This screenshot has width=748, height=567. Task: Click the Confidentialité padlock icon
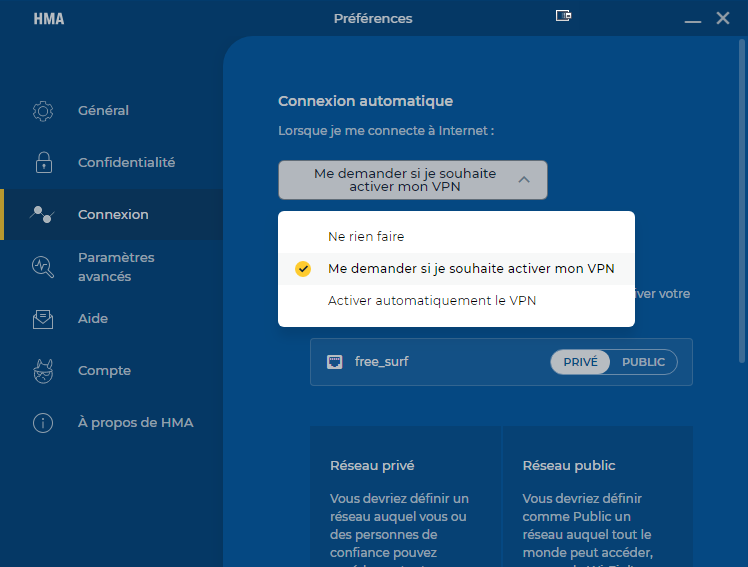click(x=44, y=163)
